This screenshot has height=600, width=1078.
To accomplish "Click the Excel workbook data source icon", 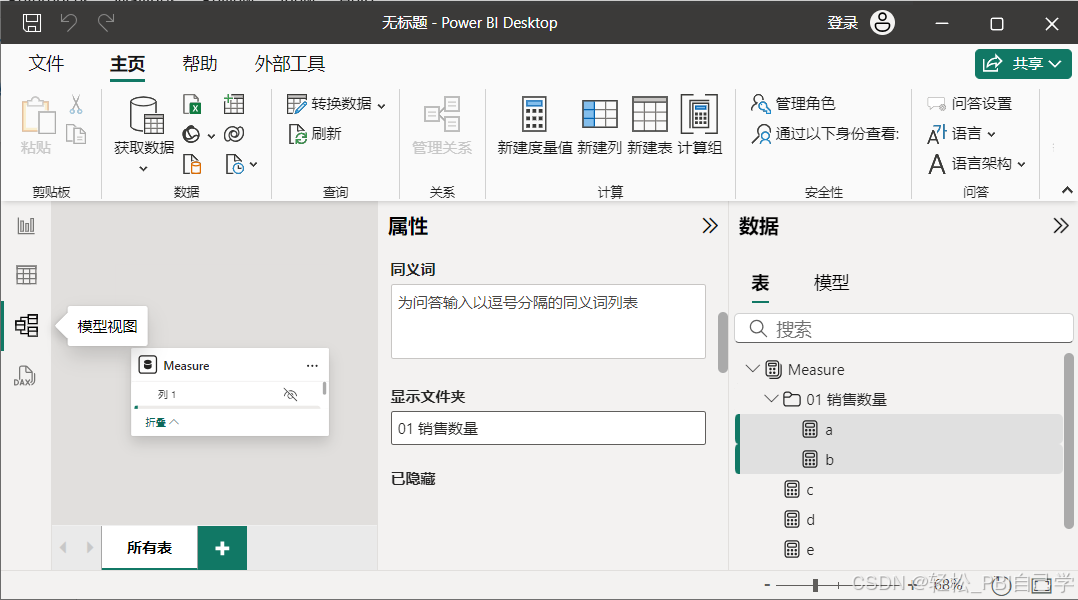I will click(x=192, y=104).
